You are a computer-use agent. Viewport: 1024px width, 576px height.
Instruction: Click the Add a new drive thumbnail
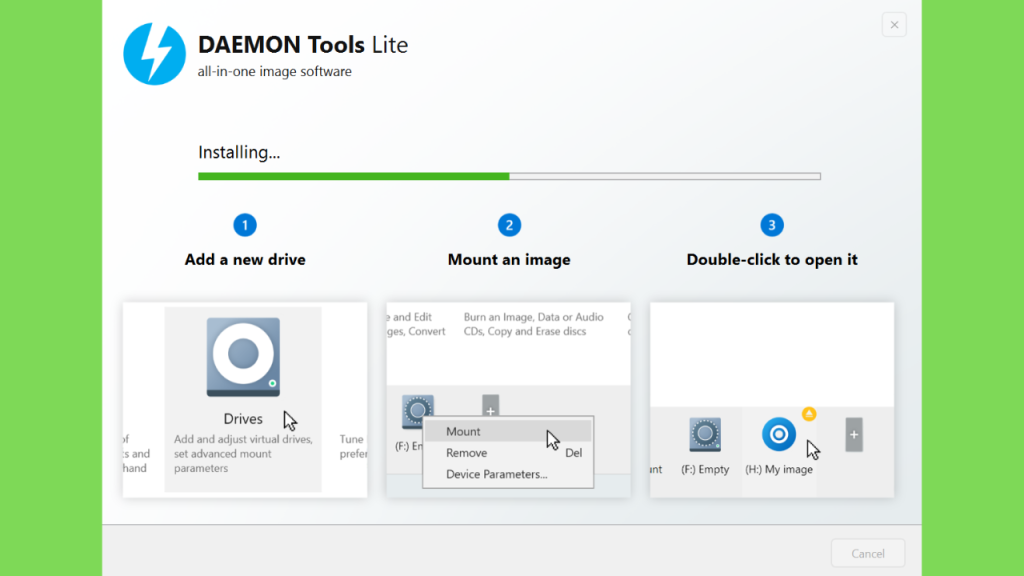pyautogui.click(x=245, y=400)
